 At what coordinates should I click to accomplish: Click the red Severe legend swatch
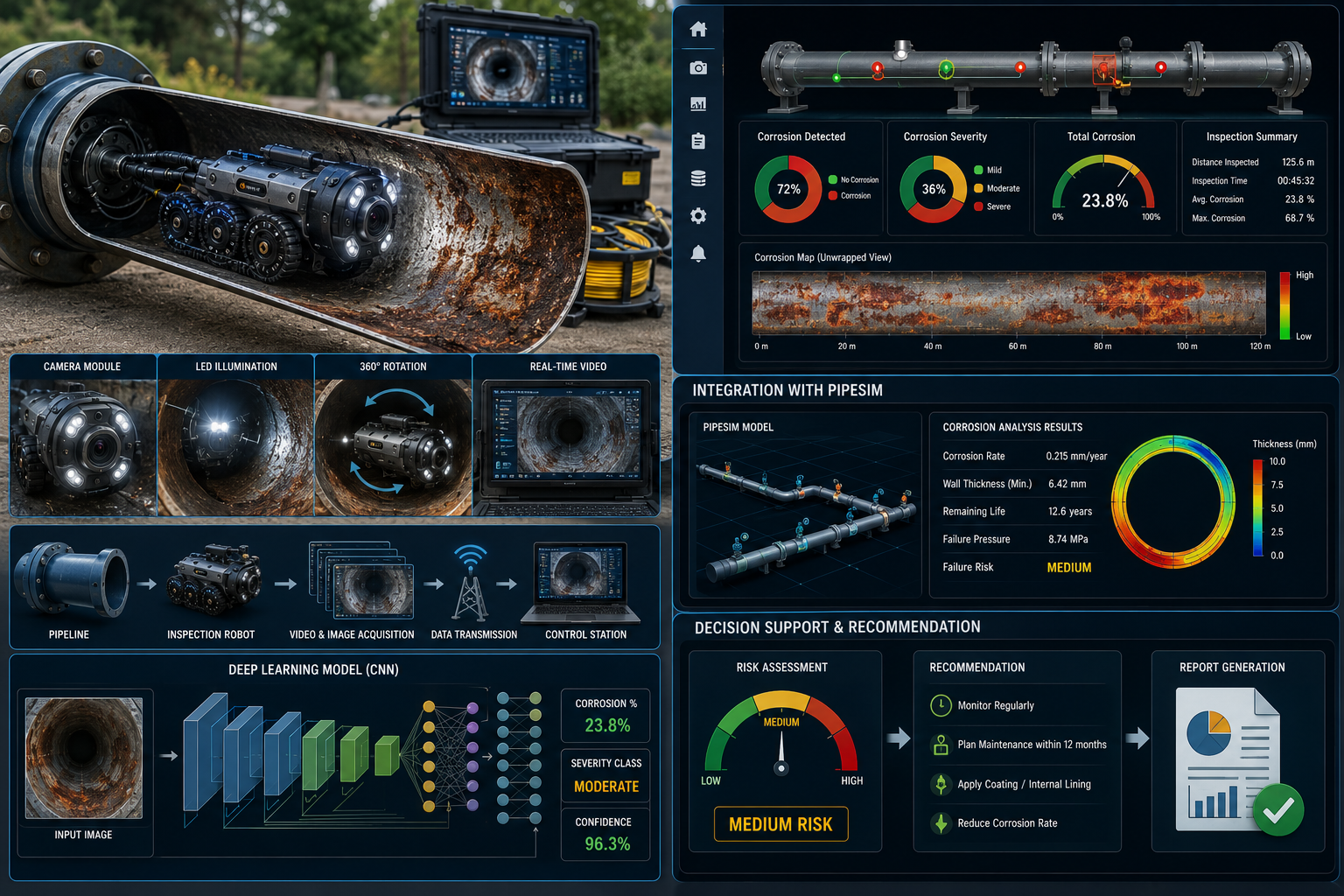click(978, 206)
